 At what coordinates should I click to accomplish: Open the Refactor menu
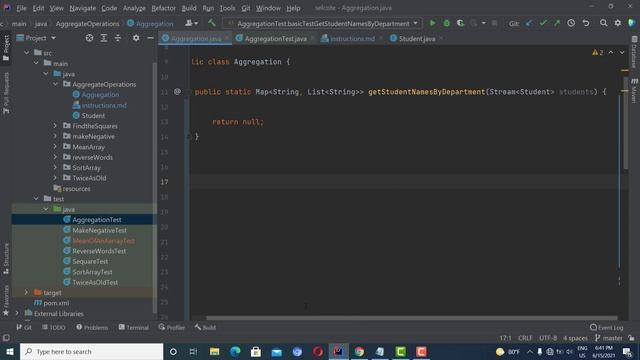click(163, 8)
